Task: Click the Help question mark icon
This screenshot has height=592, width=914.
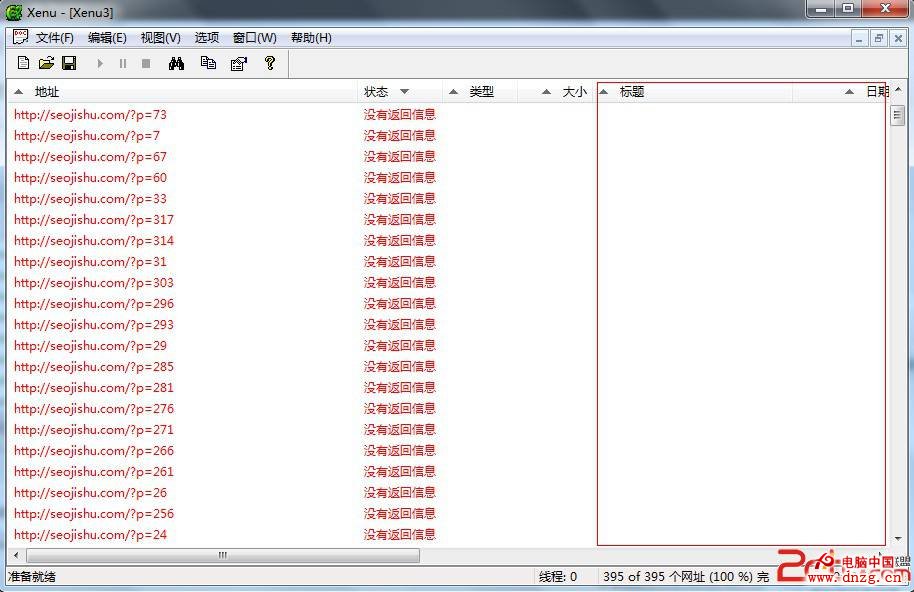Action: (270, 63)
